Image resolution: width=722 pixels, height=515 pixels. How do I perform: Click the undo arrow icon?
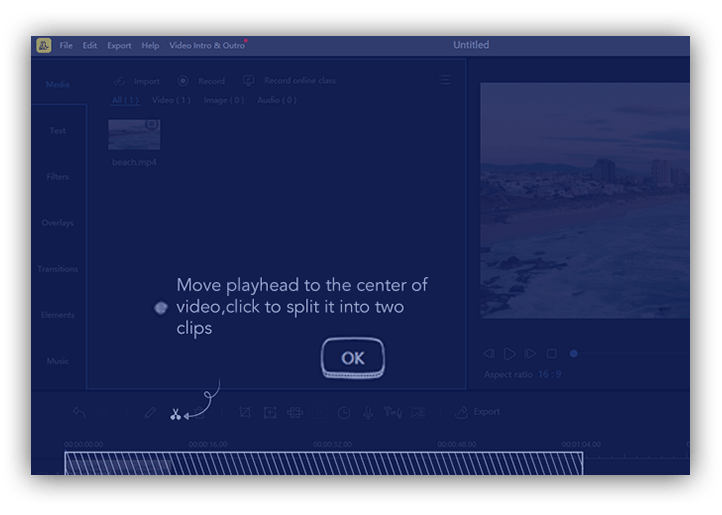[80, 412]
